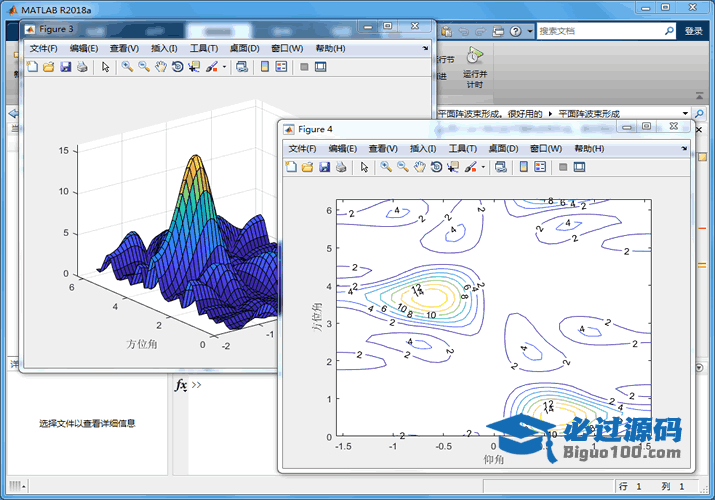Screen dimensions: 715x500
Task: Activate Zoom Out tool in Figure 4
Action: (x=403, y=167)
